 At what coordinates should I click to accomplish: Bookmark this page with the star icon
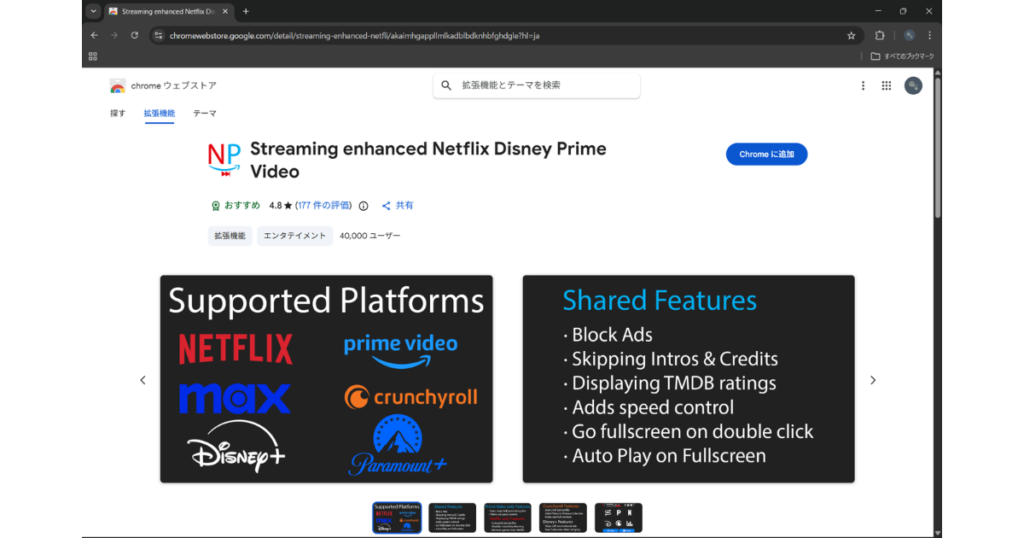coord(851,35)
